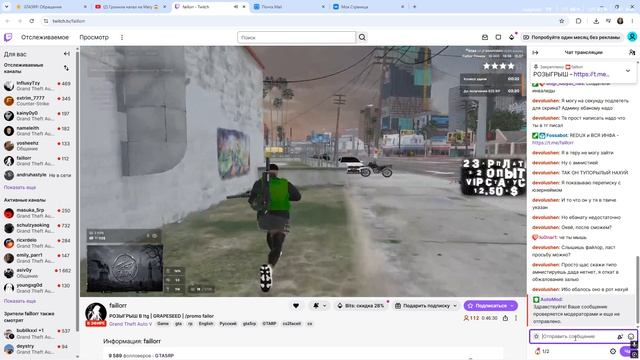Open masuka_5rp channel in sidebar
The height and width of the screenshot is (360, 640).
click(38, 213)
